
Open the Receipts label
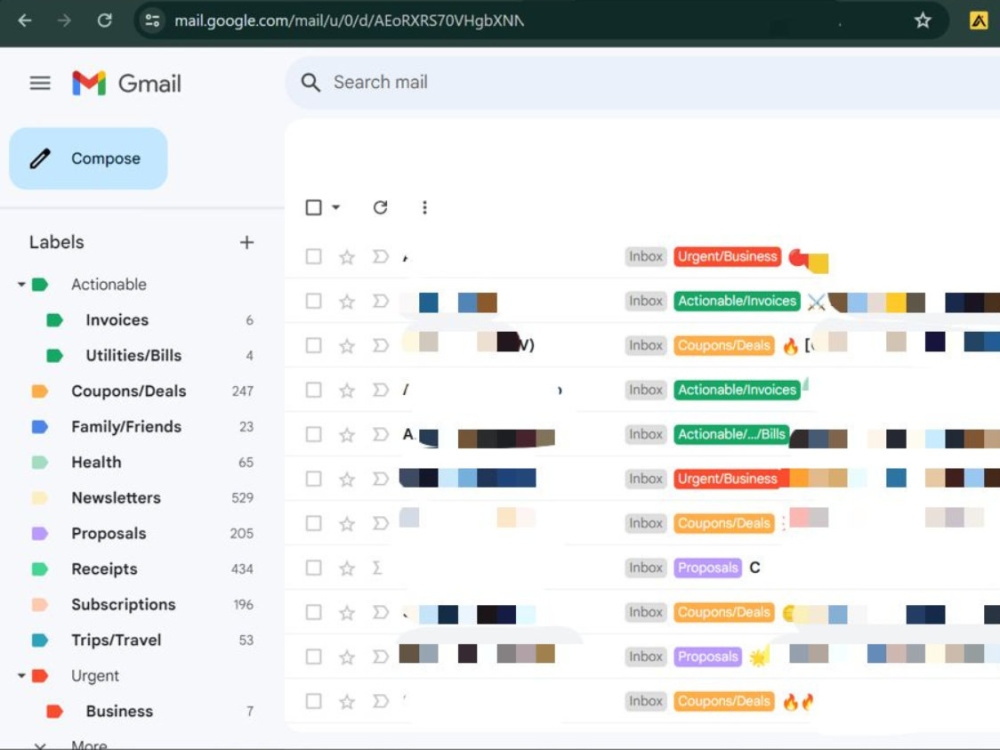104,569
